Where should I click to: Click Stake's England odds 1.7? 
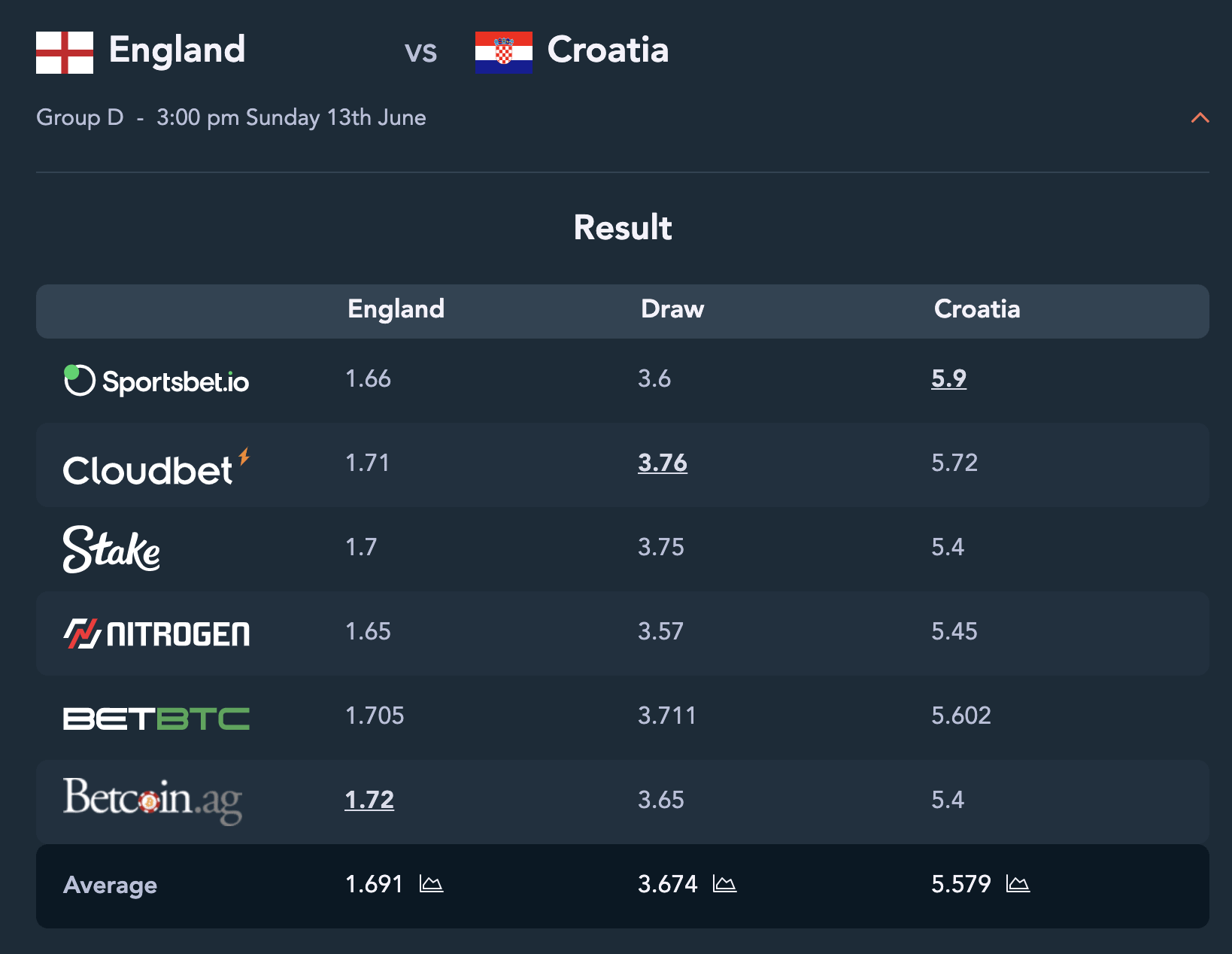pos(361,547)
